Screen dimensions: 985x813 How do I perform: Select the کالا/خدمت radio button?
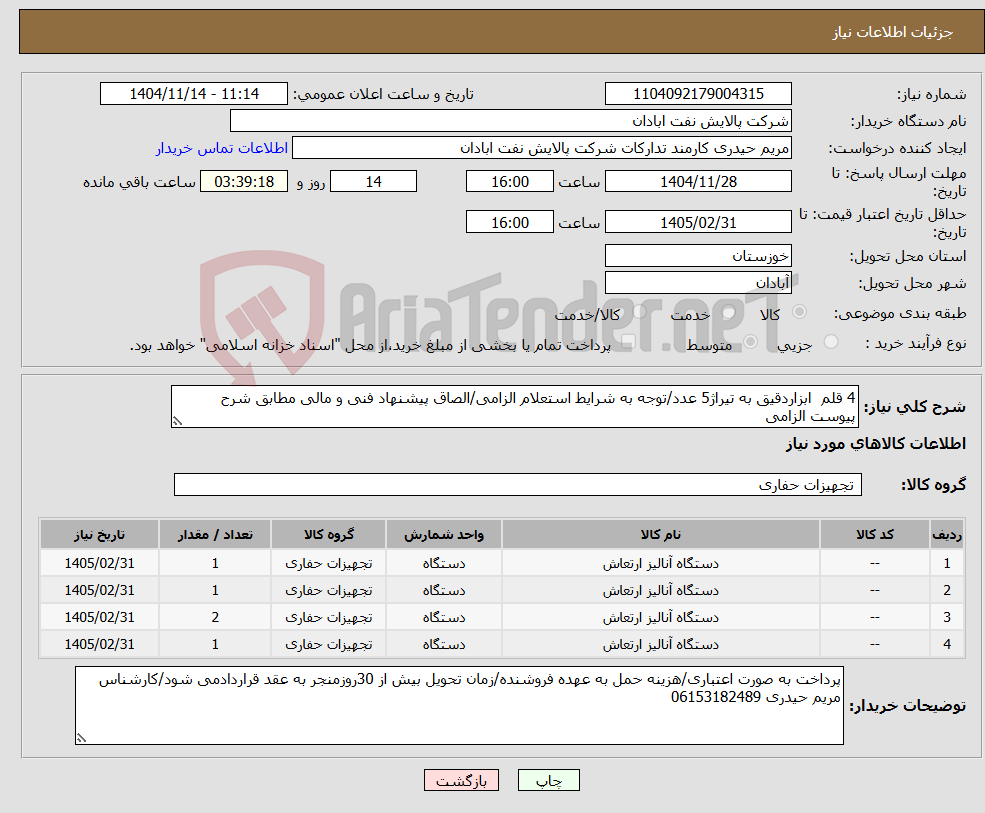tap(639, 312)
